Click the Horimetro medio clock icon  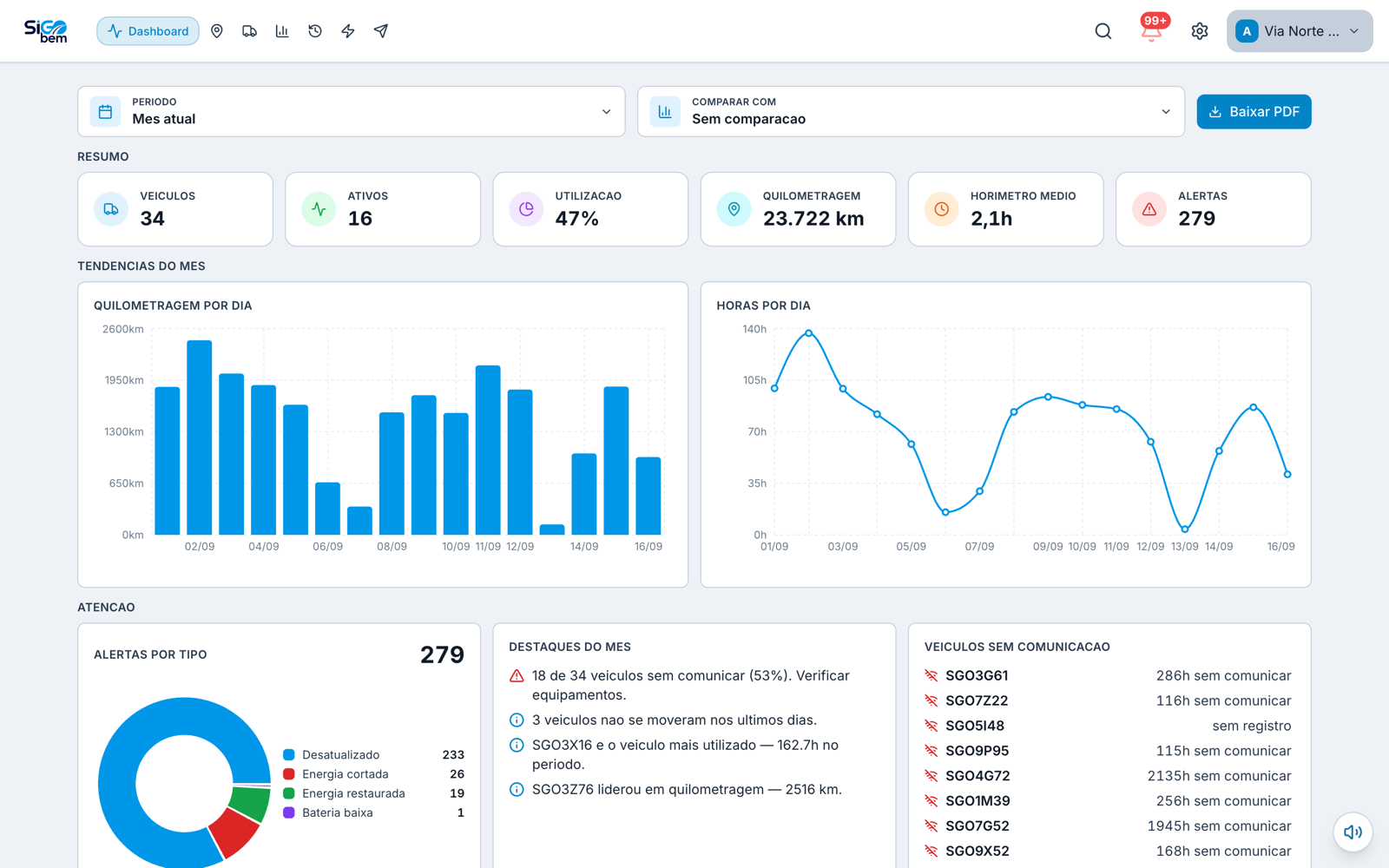click(941, 209)
